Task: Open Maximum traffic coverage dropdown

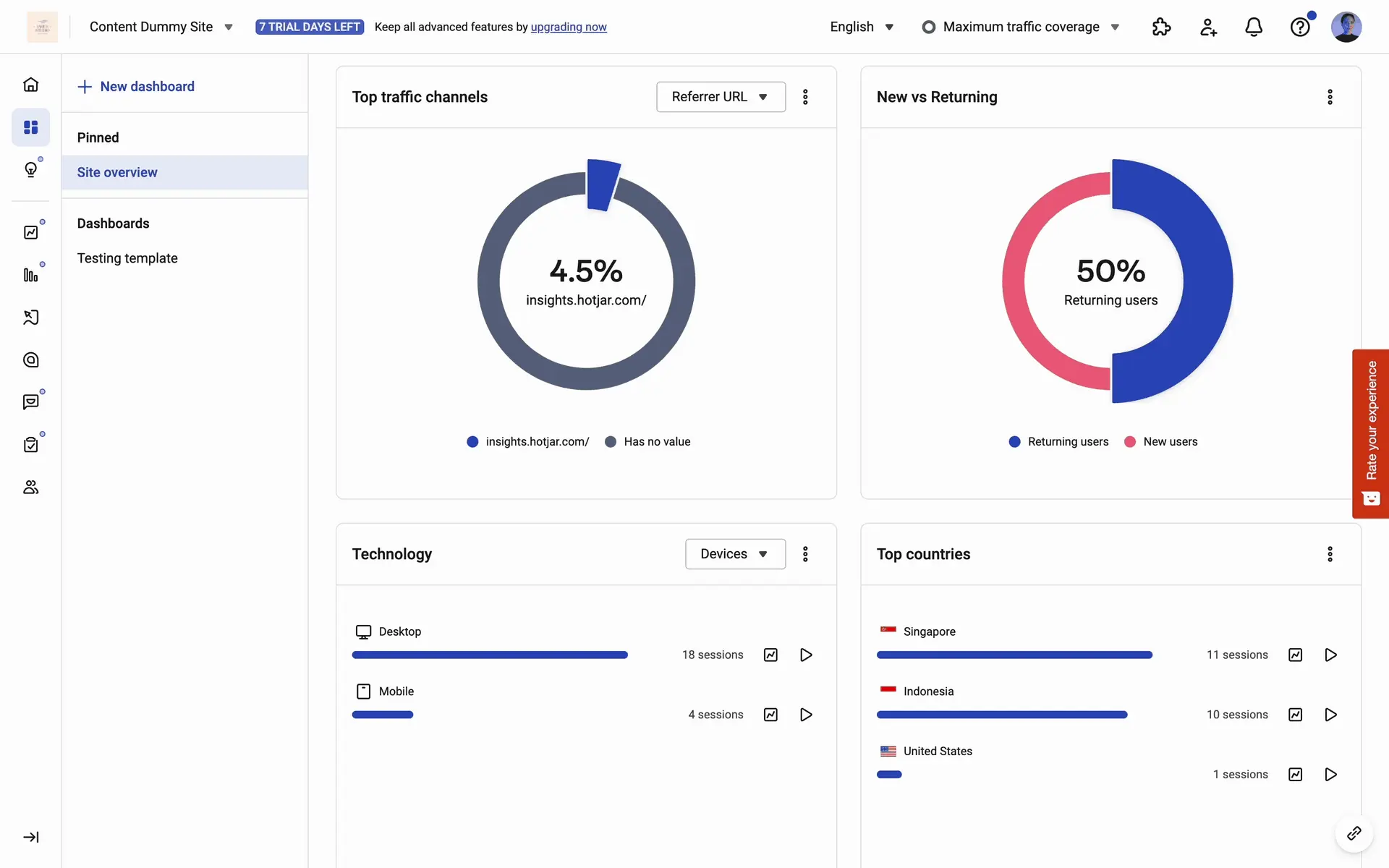Action: click(x=1021, y=27)
